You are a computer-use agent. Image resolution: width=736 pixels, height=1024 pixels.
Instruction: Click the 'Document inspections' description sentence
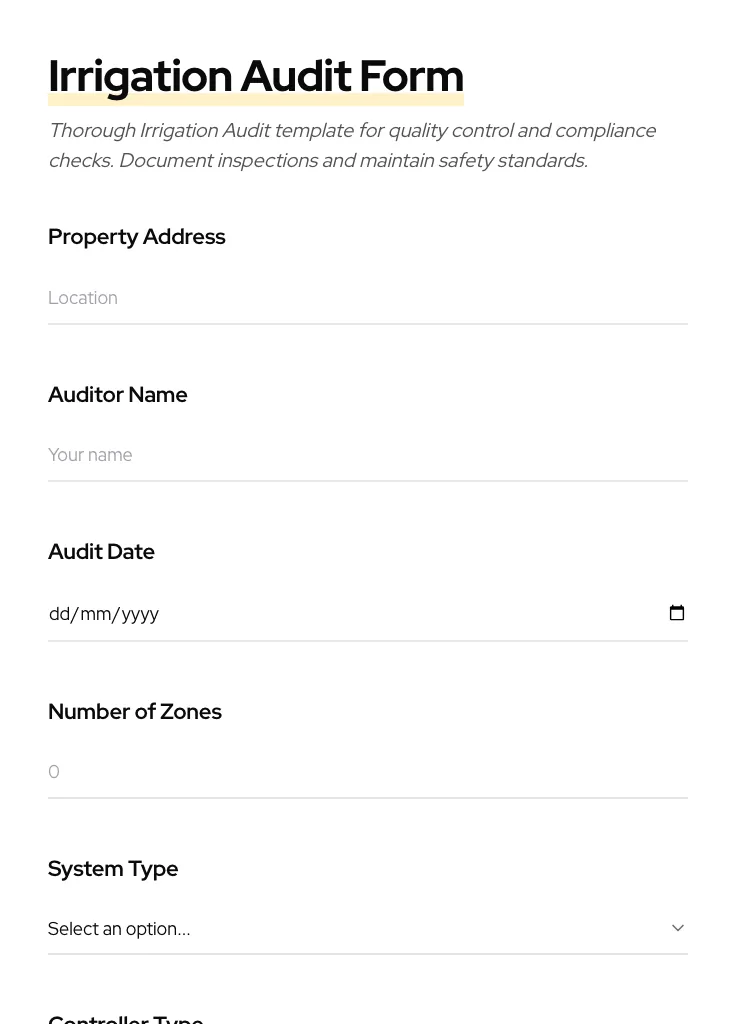click(x=353, y=161)
